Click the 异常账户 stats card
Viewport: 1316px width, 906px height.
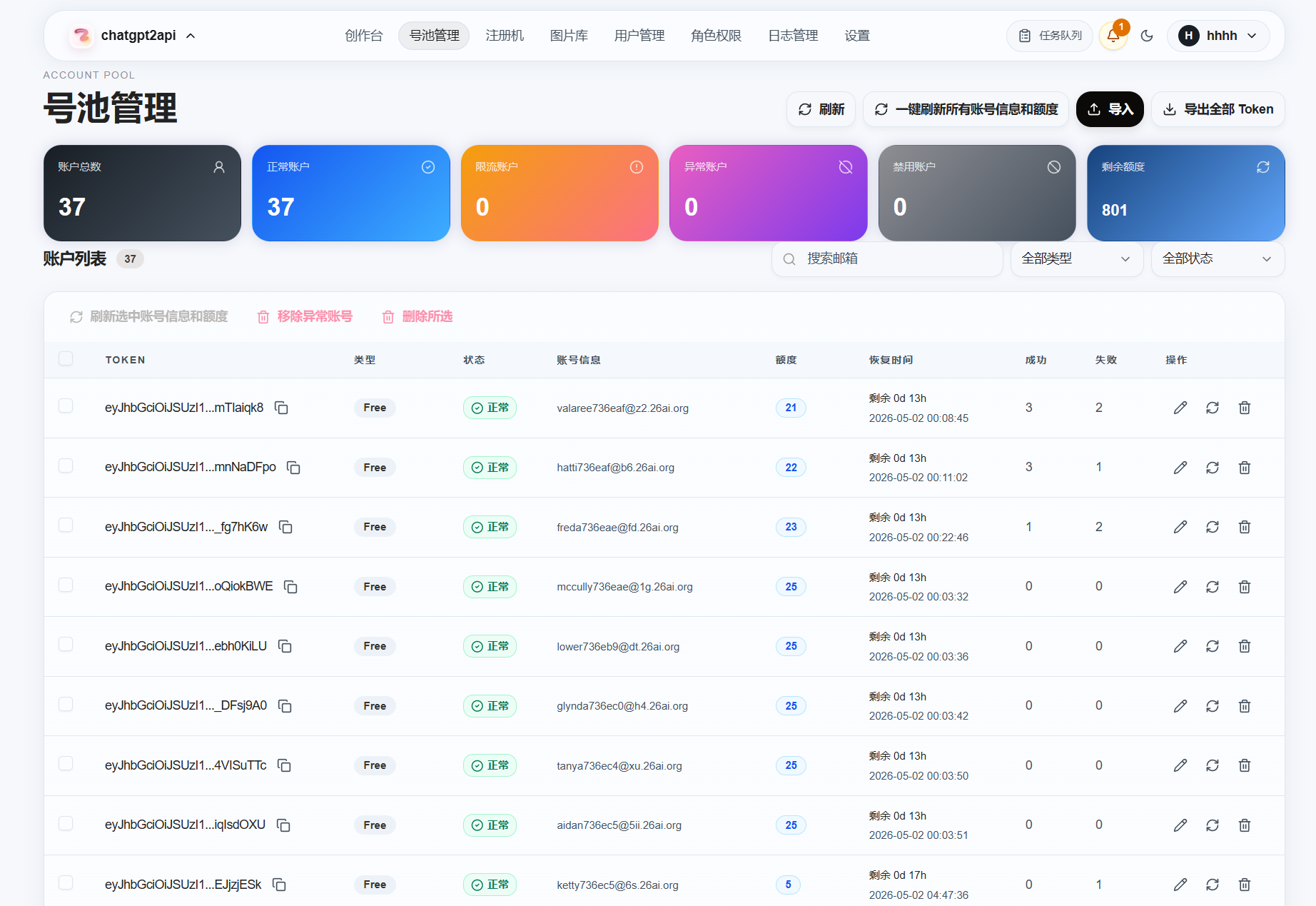click(768, 193)
